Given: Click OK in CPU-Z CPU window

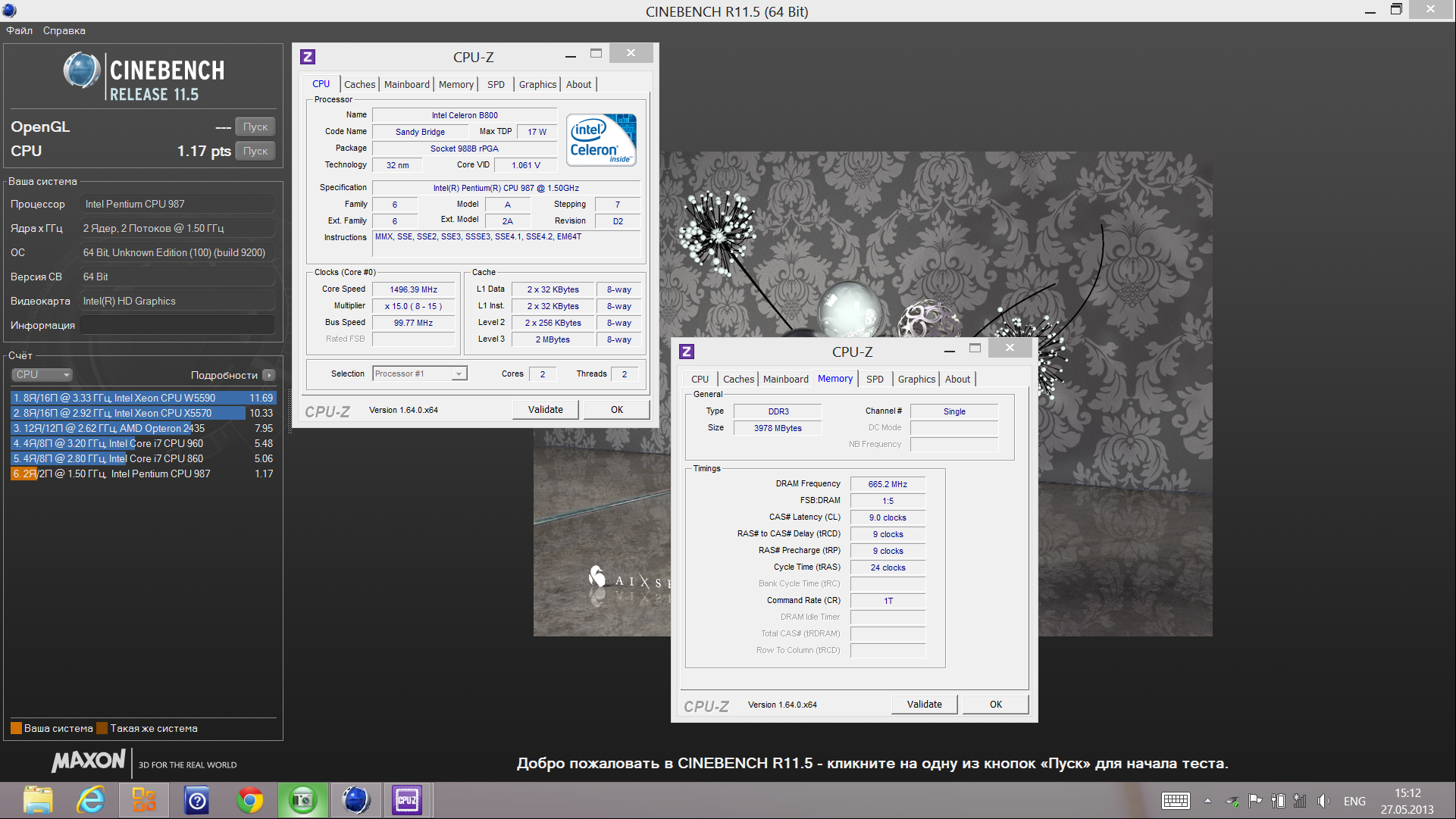Looking at the screenshot, I should (x=617, y=410).
